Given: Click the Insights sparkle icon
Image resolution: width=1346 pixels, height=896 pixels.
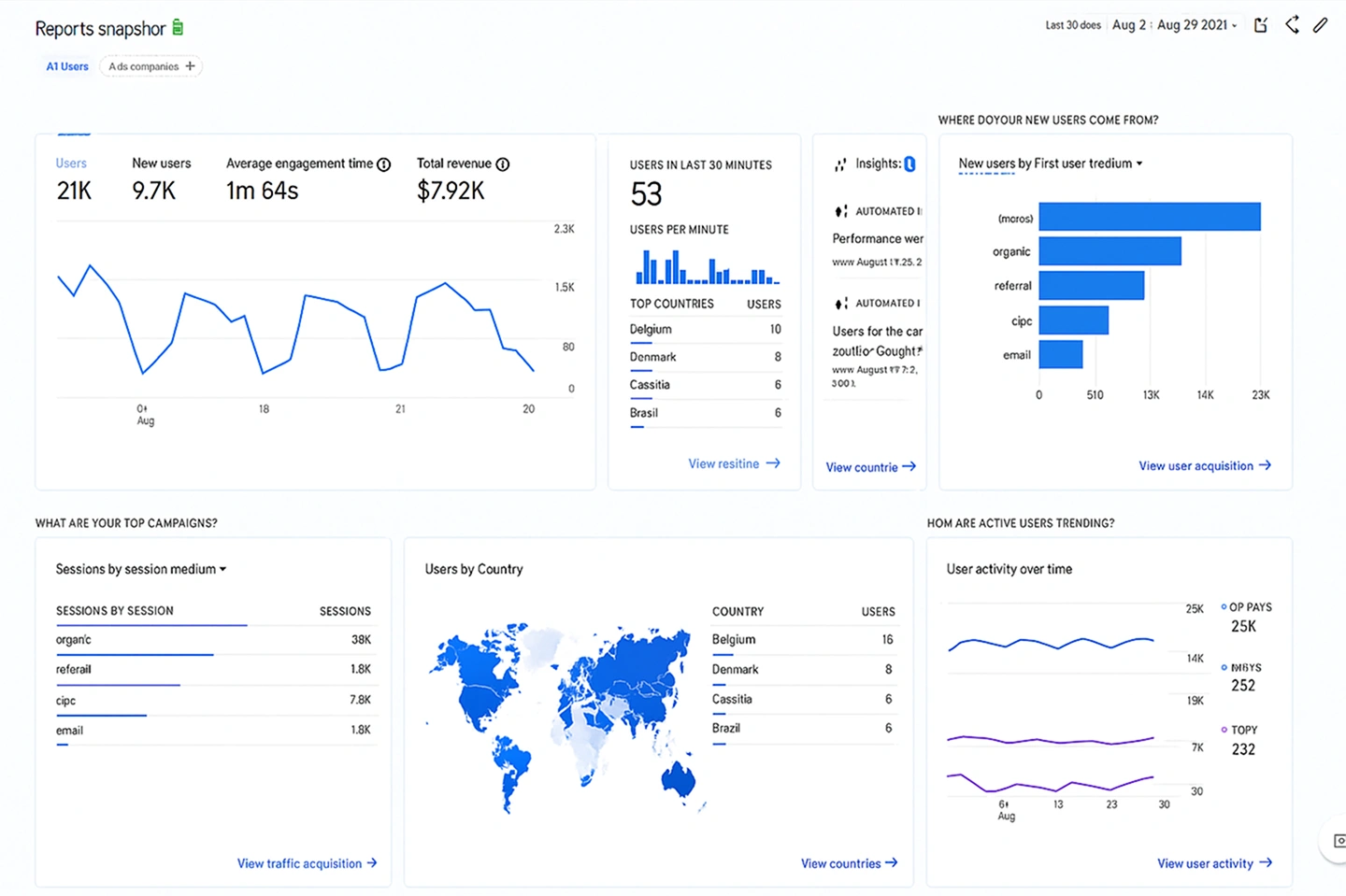Looking at the screenshot, I should (840, 164).
